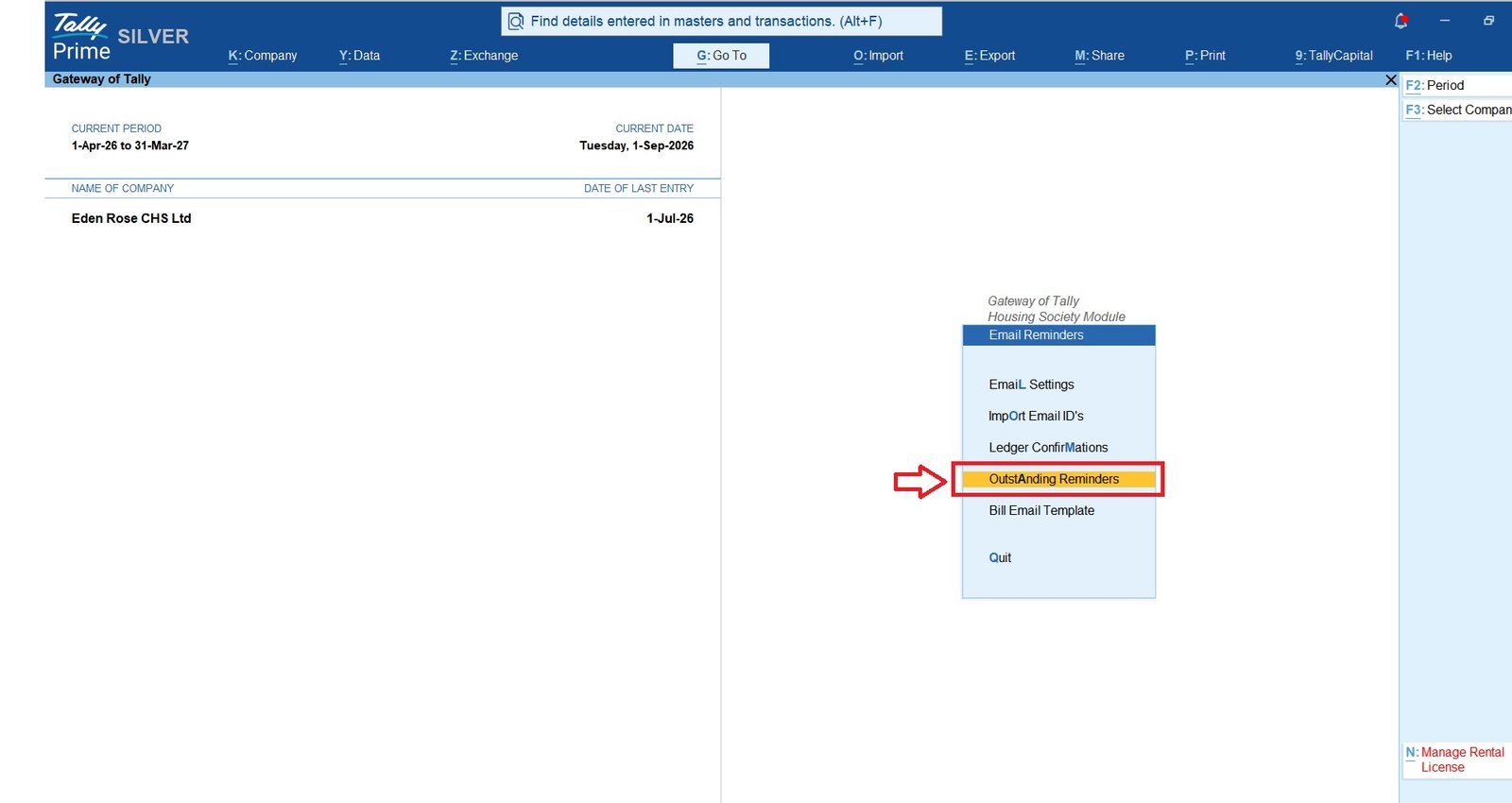The image size is (1512, 803).
Task: Open the P: Print menu
Action: [x=1205, y=56]
